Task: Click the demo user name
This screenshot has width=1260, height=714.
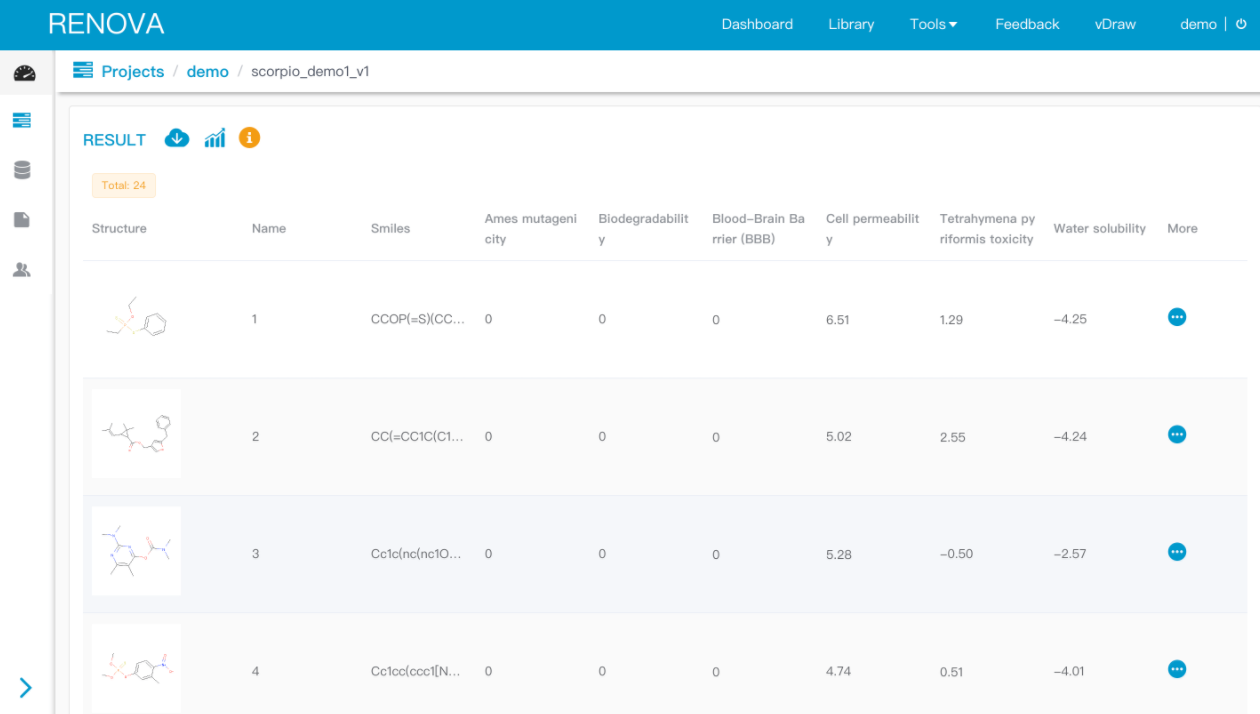Action: (1198, 24)
